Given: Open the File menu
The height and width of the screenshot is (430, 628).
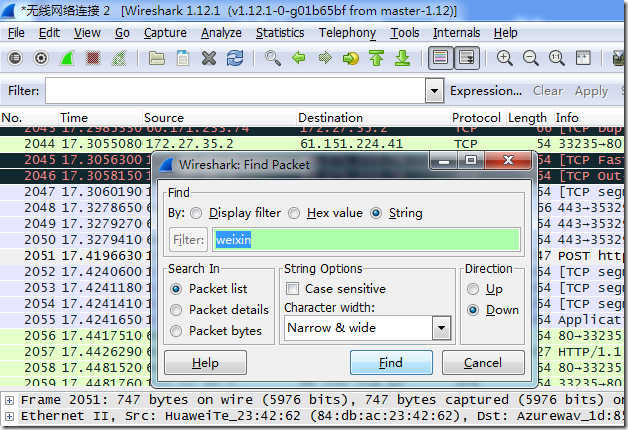Looking at the screenshot, I should tap(16, 33).
